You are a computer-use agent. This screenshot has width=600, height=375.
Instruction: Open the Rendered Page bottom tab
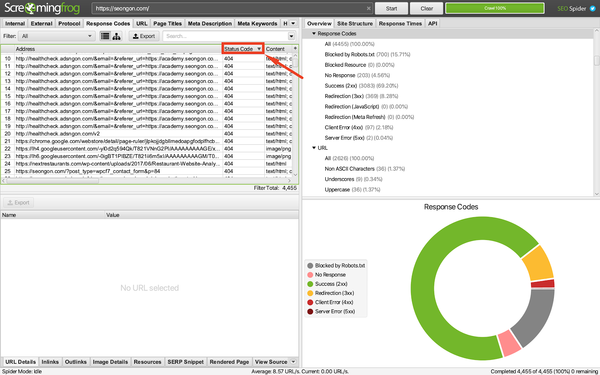pyautogui.click(x=229, y=362)
